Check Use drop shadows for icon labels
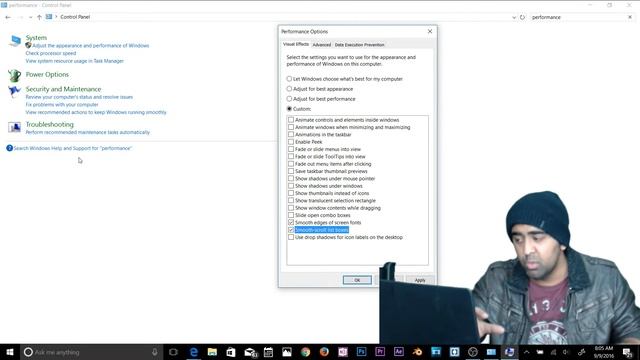Screen dimensions: 640x360 click(291, 237)
